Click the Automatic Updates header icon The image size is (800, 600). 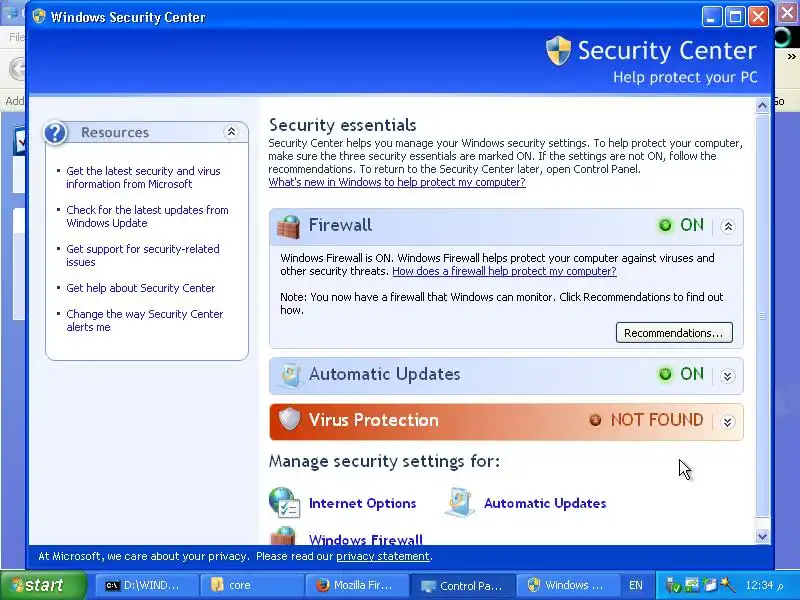(x=290, y=376)
